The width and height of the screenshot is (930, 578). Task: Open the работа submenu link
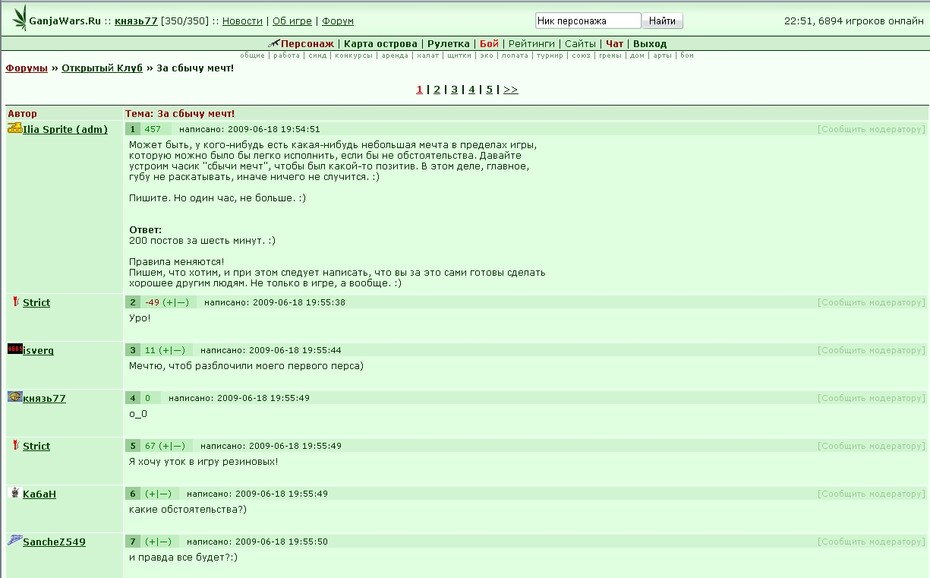(286, 55)
